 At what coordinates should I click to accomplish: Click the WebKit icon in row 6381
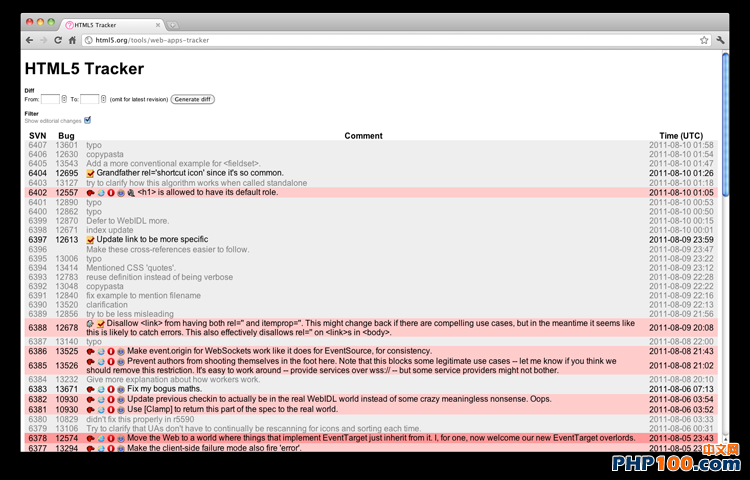pos(121,410)
